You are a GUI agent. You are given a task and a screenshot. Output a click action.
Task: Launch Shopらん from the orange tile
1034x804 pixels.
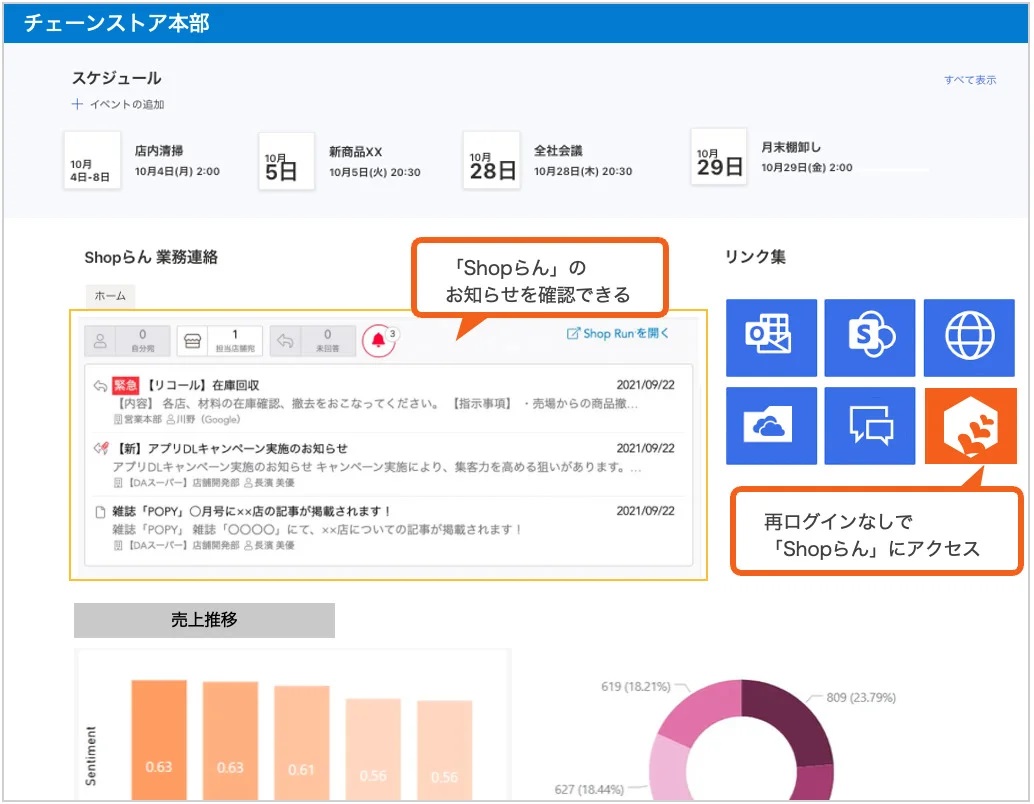click(x=970, y=426)
